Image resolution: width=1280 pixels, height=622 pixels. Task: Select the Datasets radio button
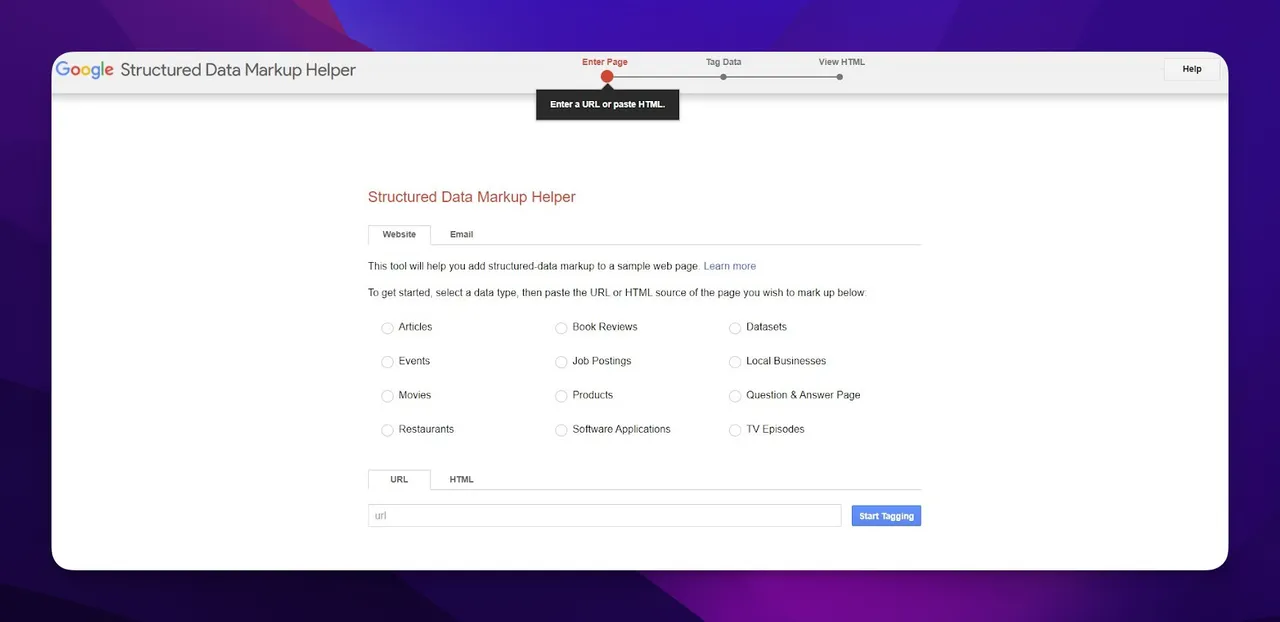tap(735, 328)
